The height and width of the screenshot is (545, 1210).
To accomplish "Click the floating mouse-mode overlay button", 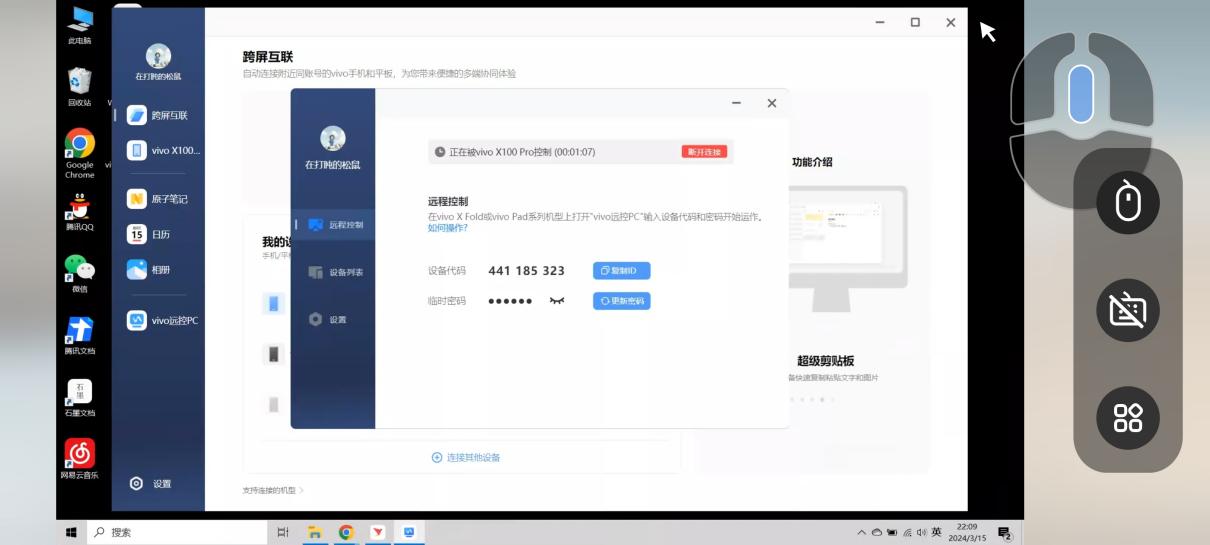I will 1128,202.
